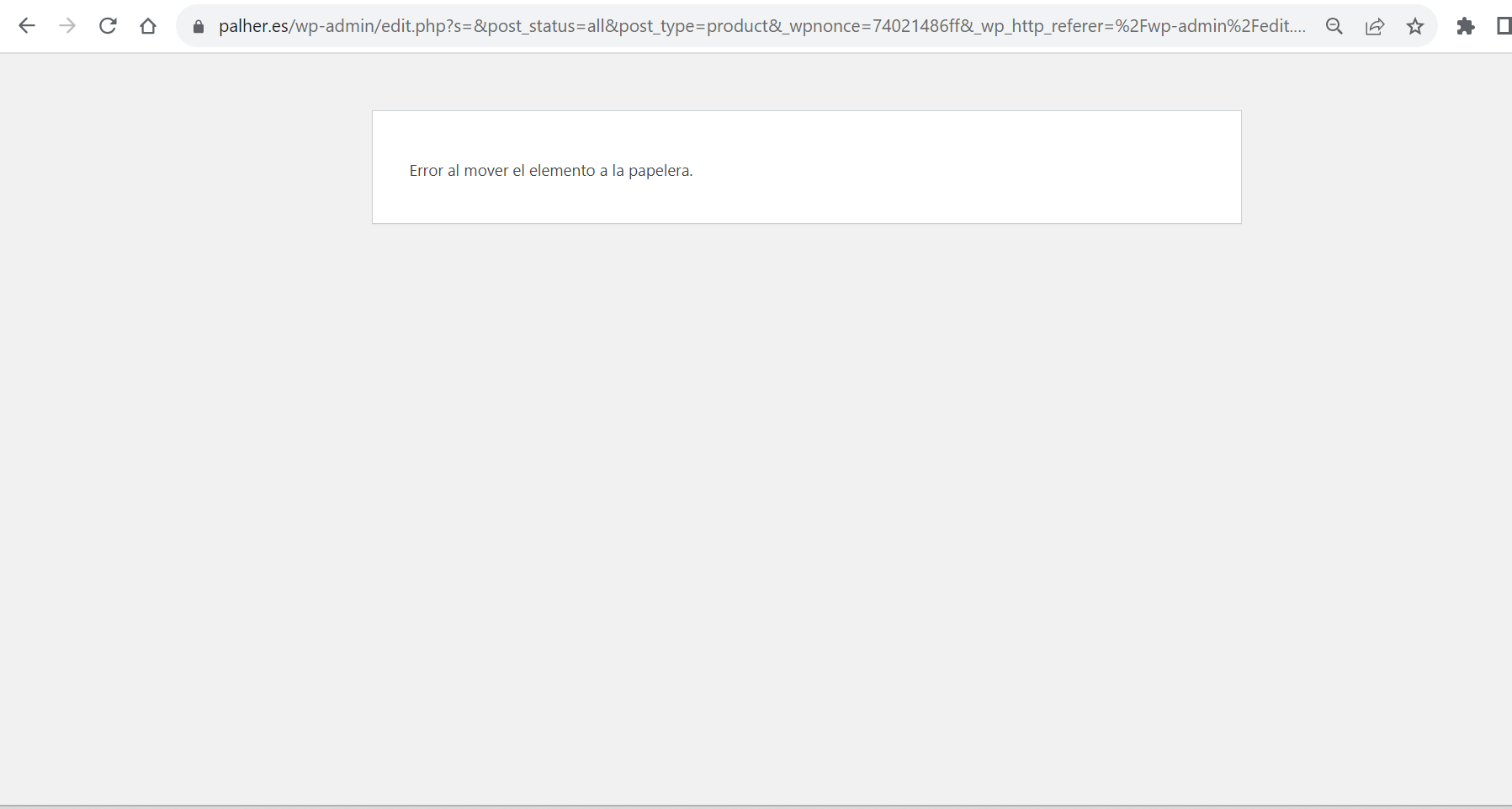Viewport: 1512px width, 809px height.
Task: Click the browser forward arrow
Action: (x=67, y=26)
